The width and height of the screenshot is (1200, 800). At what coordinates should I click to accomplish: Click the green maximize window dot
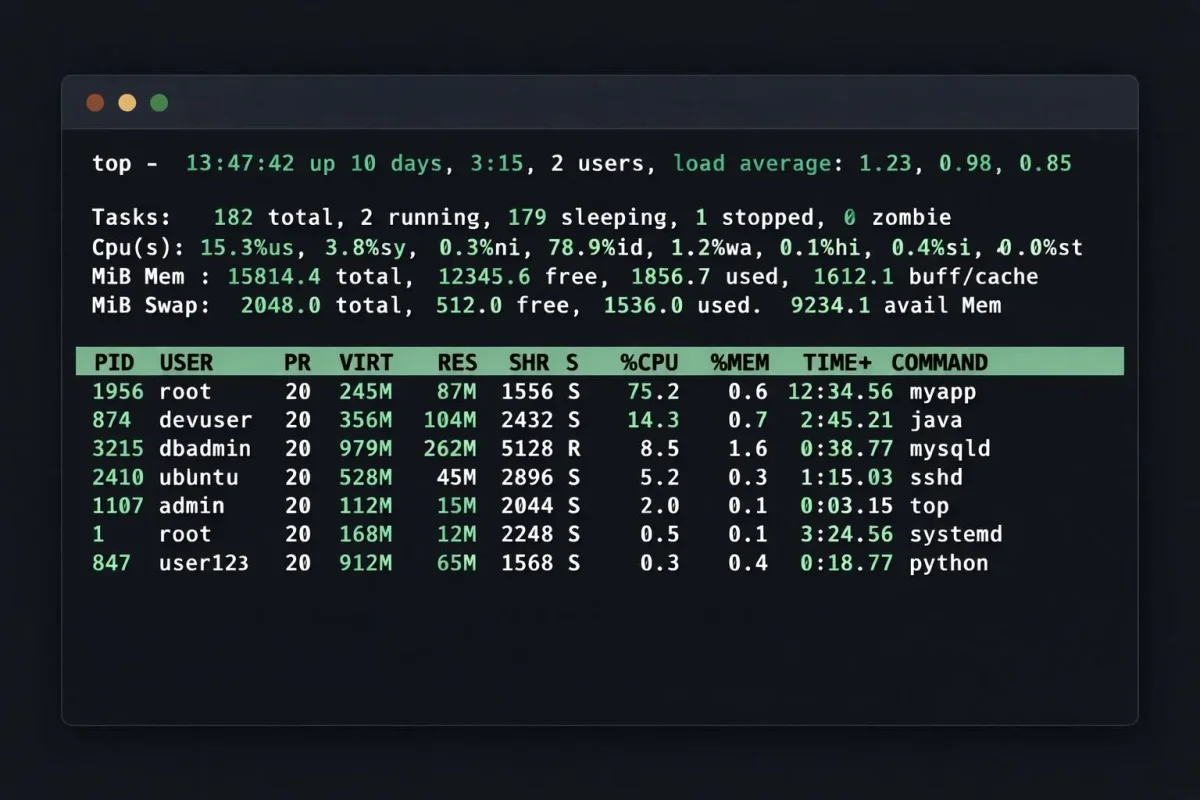point(159,102)
